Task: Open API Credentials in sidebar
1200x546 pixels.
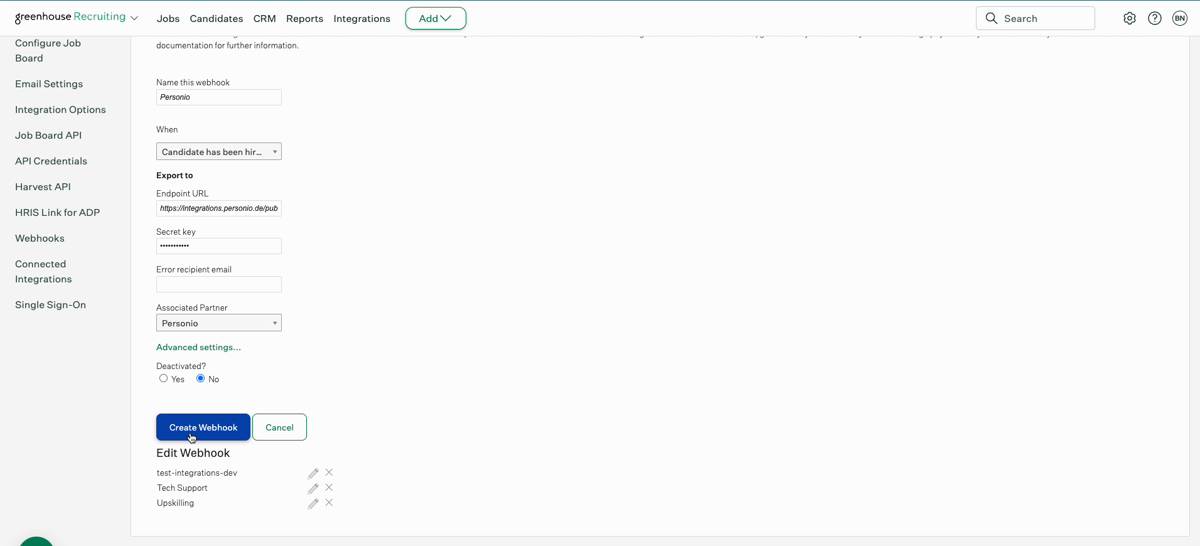Action: pyautogui.click(x=51, y=161)
